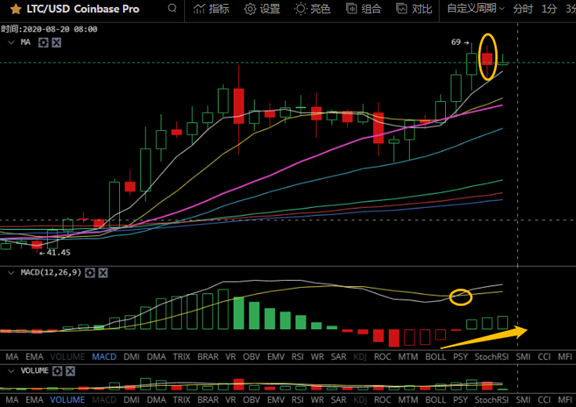Select BRAR in the upper indicator tab row
The image size is (576, 407).
(208, 357)
